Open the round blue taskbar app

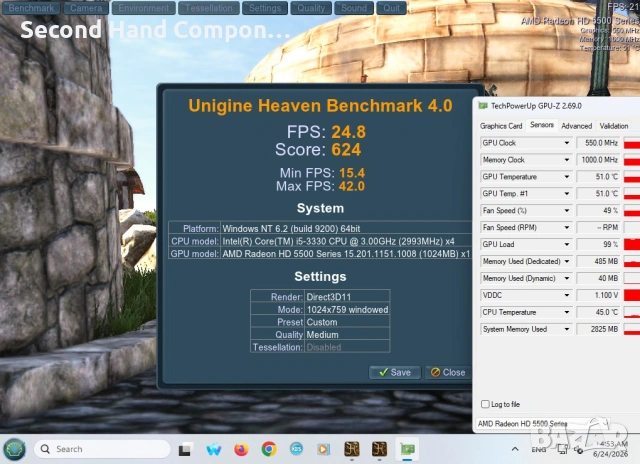(296, 449)
